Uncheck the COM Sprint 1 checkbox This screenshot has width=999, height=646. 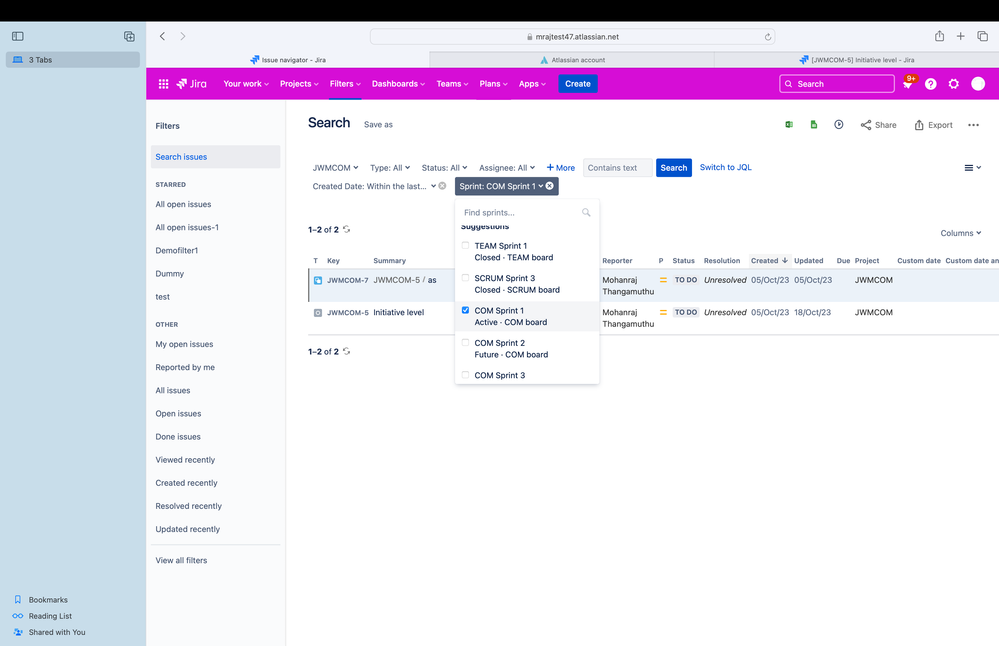coord(465,310)
